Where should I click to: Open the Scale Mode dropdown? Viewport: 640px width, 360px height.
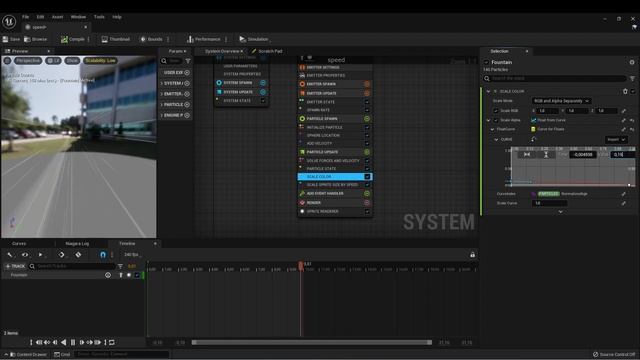pyautogui.click(x=561, y=101)
